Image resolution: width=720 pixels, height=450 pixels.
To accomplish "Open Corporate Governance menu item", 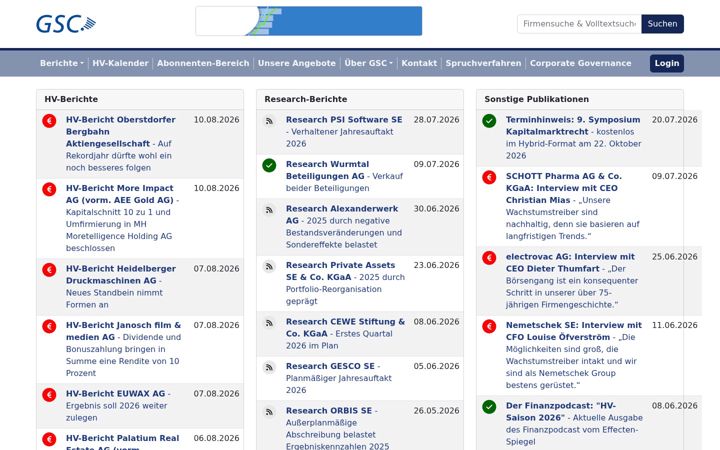I will [580, 63].
